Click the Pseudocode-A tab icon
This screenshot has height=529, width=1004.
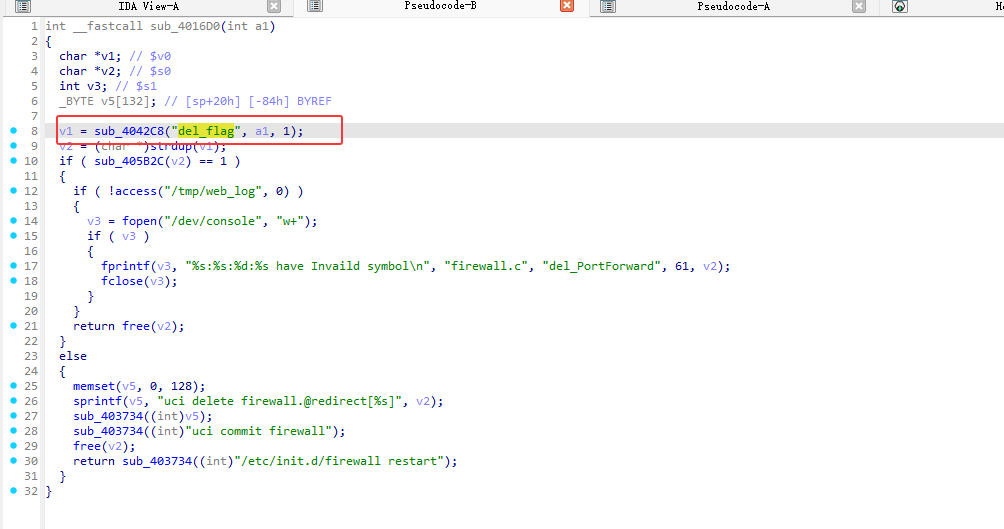tap(607, 6)
